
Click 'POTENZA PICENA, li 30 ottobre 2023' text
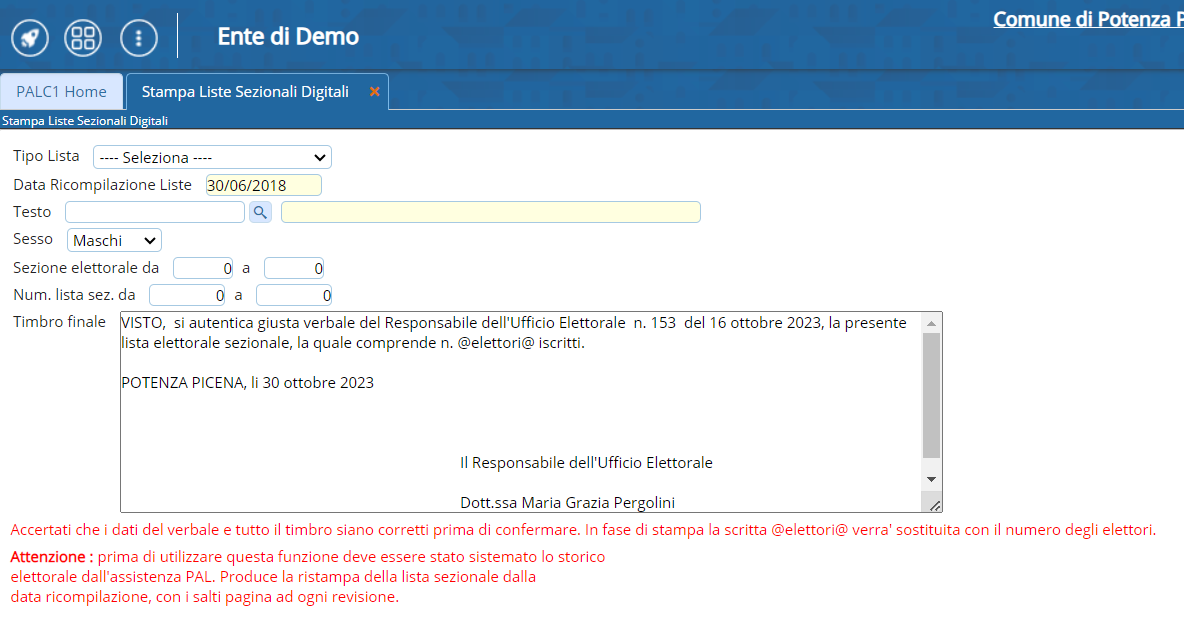[248, 383]
